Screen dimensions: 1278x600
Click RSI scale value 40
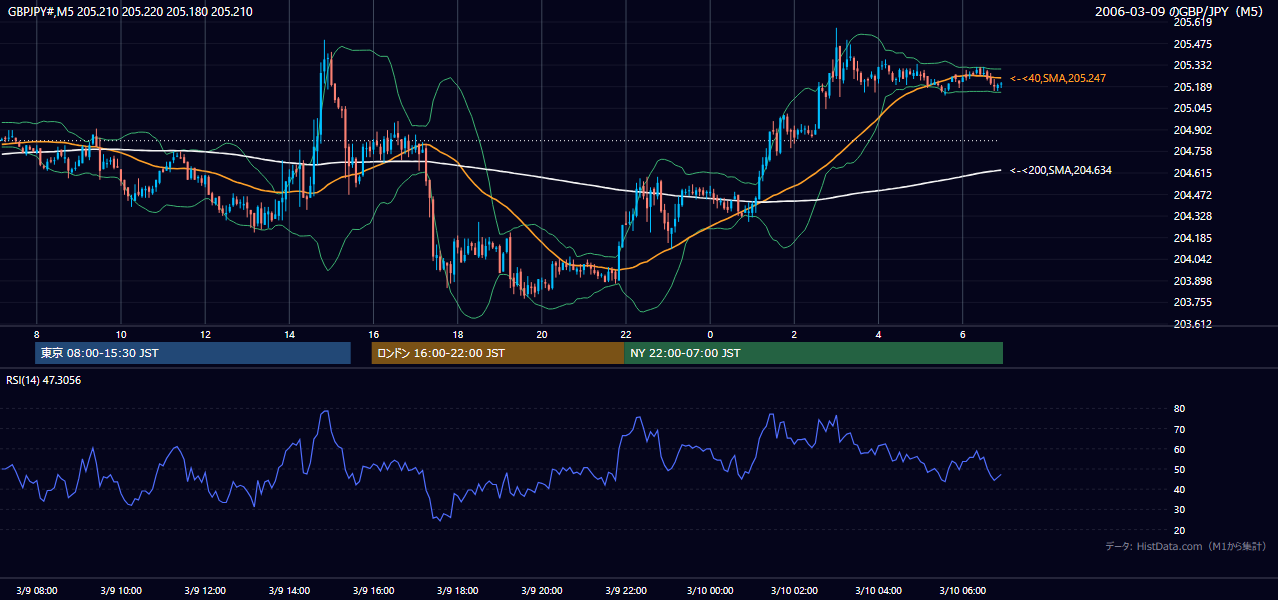pos(1180,489)
